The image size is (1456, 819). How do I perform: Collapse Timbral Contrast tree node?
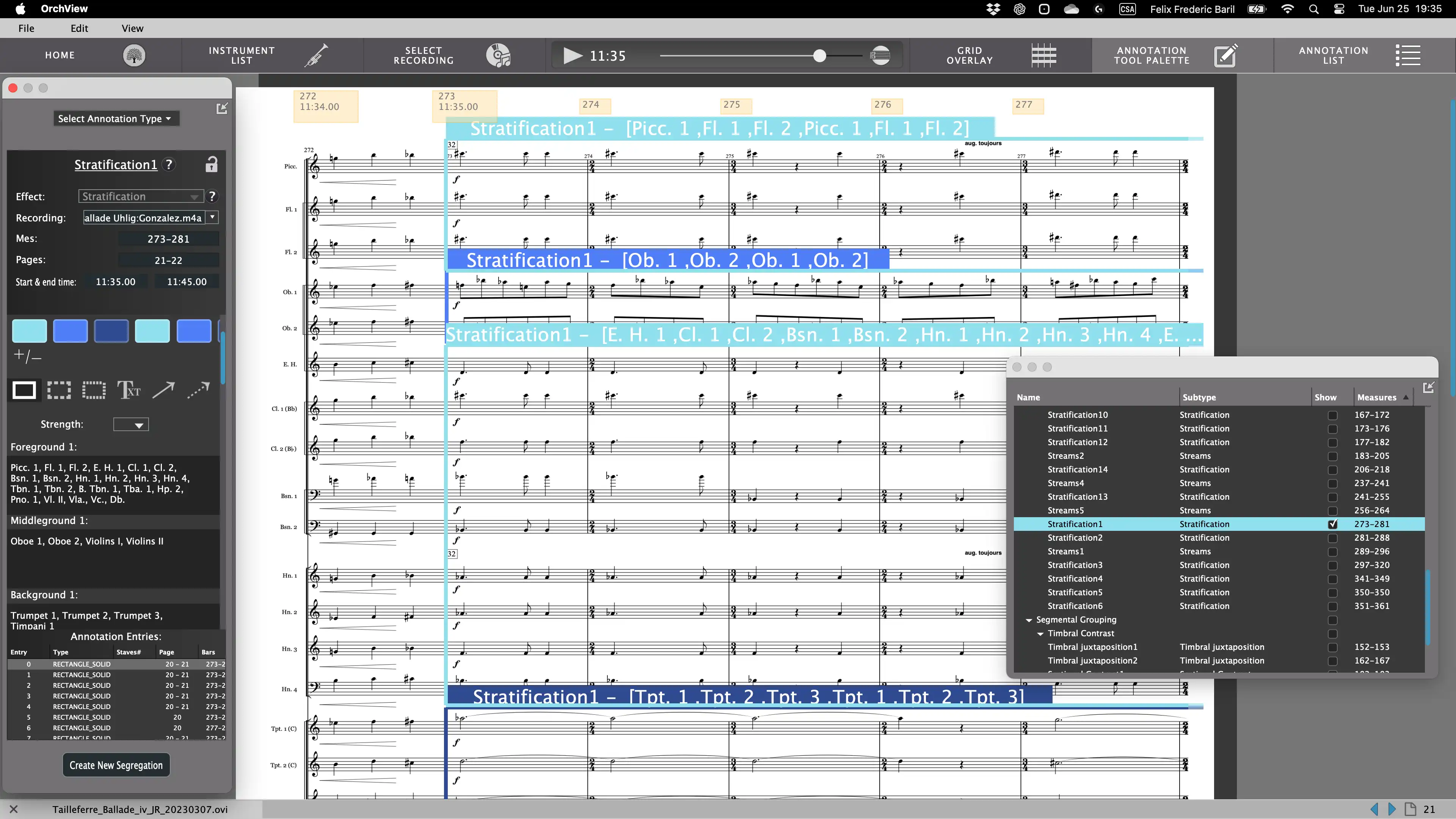[1040, 634]
